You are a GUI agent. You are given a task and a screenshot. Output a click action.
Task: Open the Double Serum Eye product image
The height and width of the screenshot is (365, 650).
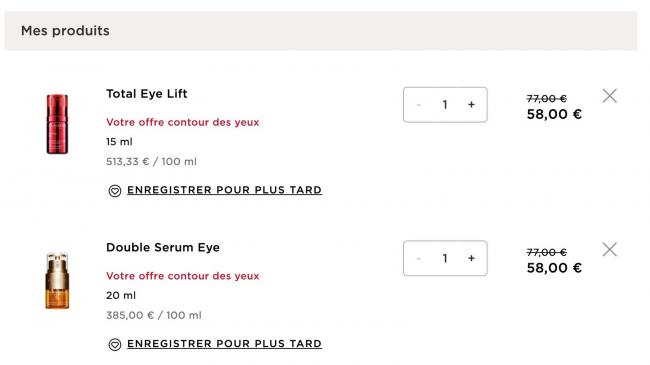[x=57, y=280]
